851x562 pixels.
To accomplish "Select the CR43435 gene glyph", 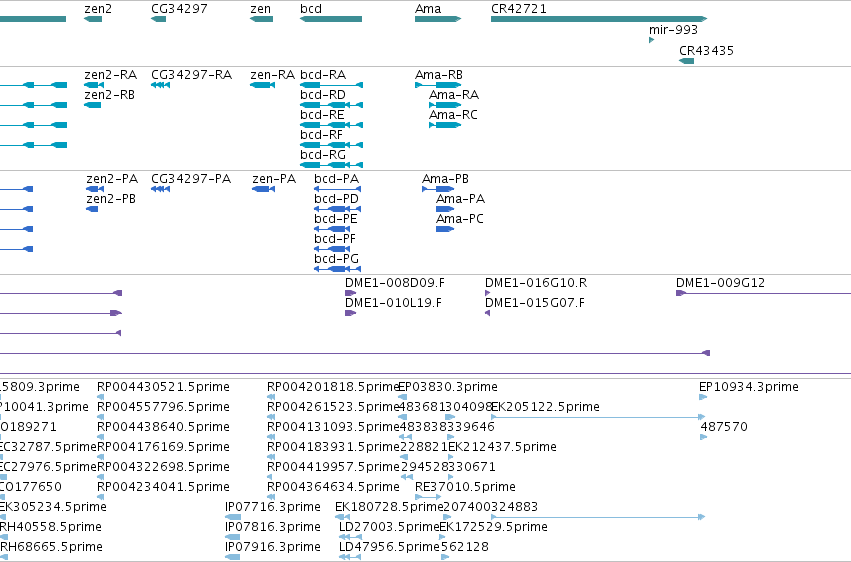I will pyautogui.click(x=687, y=61).
